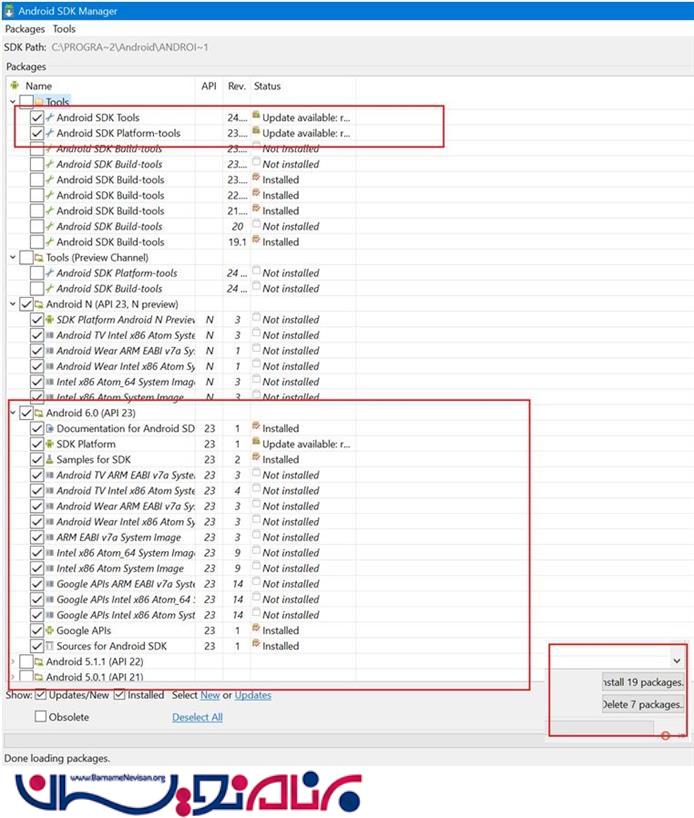Click the Select Updates link
Screen dimensions: 694x818
coord(253,695)
